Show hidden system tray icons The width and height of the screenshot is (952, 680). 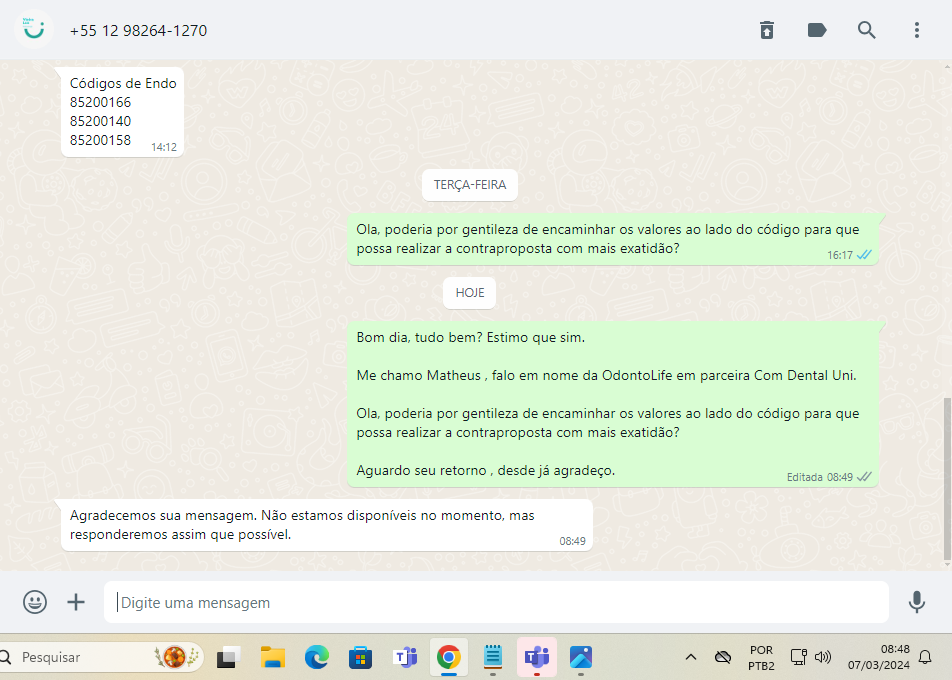(690, 657)
